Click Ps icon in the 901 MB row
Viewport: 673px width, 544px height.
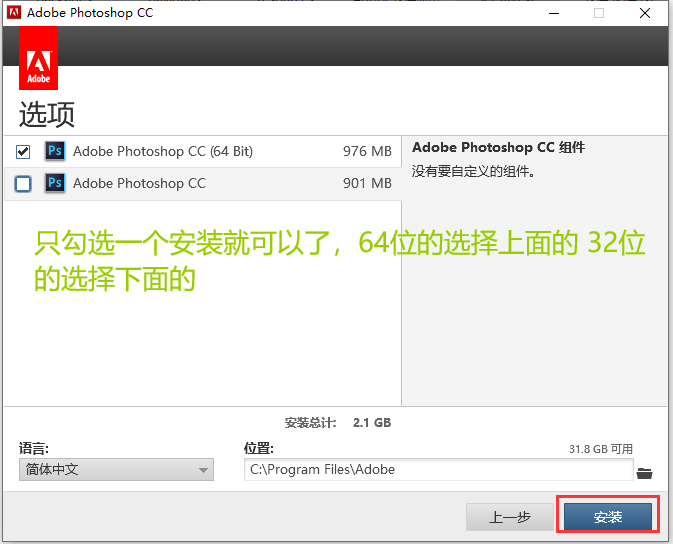(x=55, y=183)
